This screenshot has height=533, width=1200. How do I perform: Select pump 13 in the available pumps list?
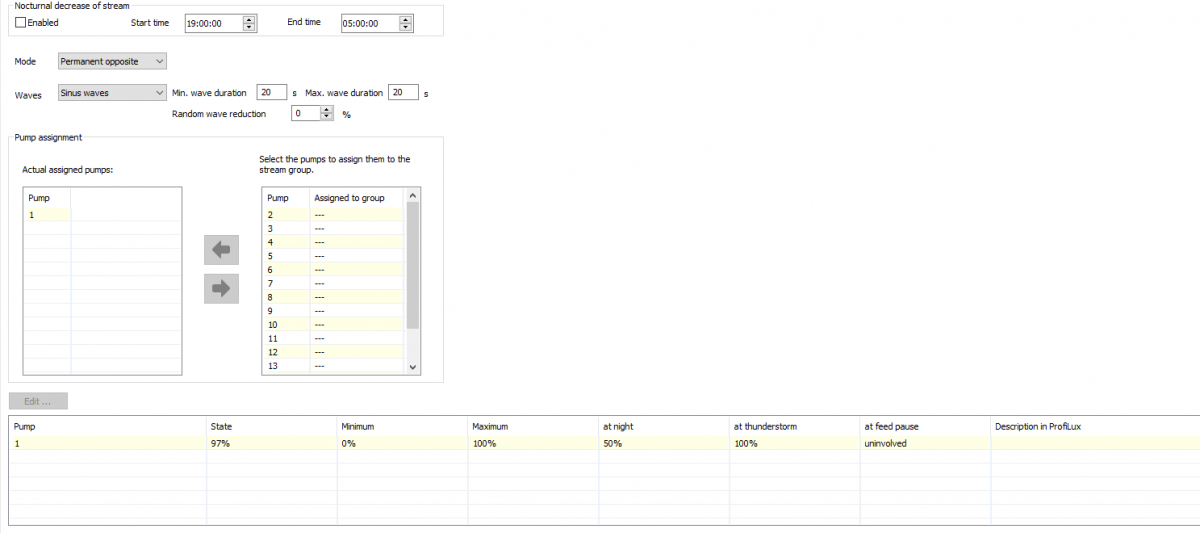(334, 365)
